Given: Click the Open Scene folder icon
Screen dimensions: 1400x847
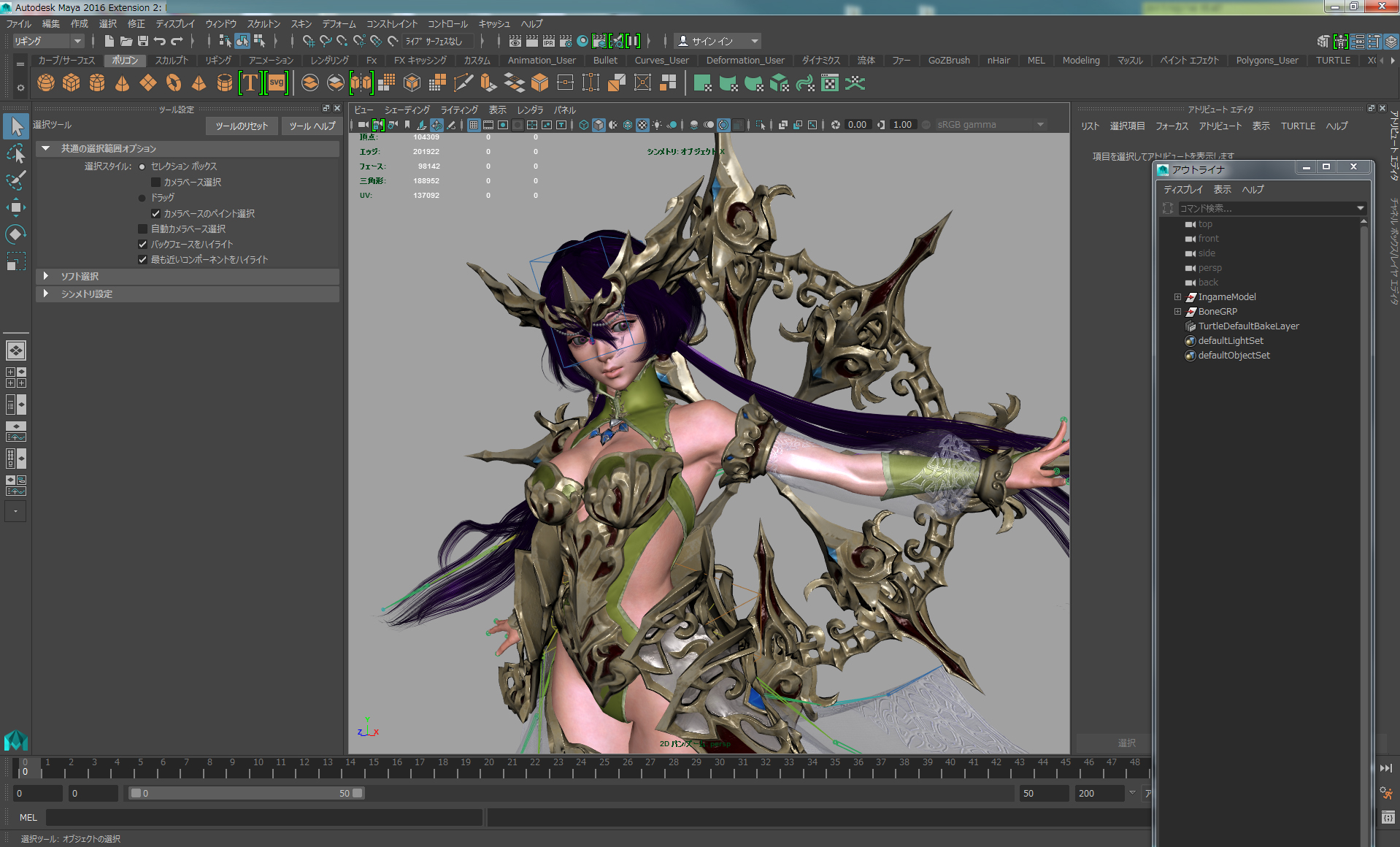Looking at the screenshot, I should [x=126, y=41].
